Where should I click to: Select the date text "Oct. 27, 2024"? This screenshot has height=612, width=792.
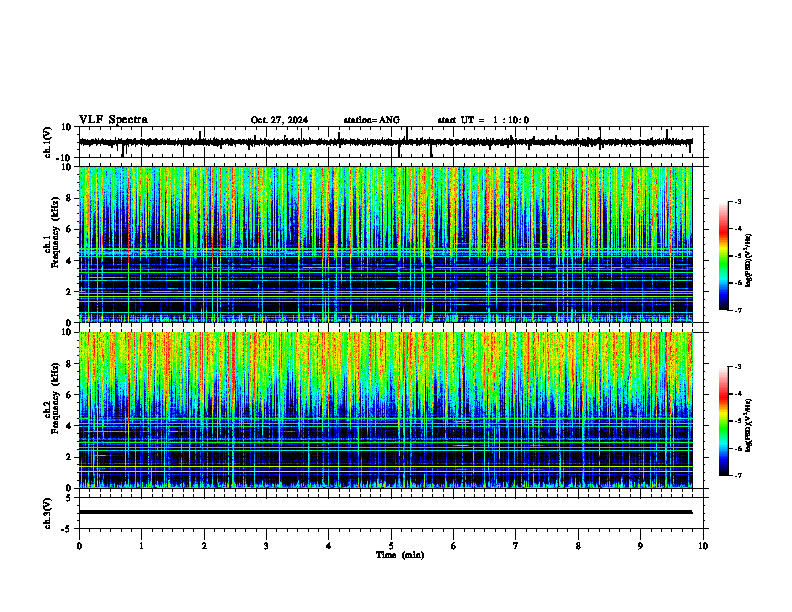[279, 120]
